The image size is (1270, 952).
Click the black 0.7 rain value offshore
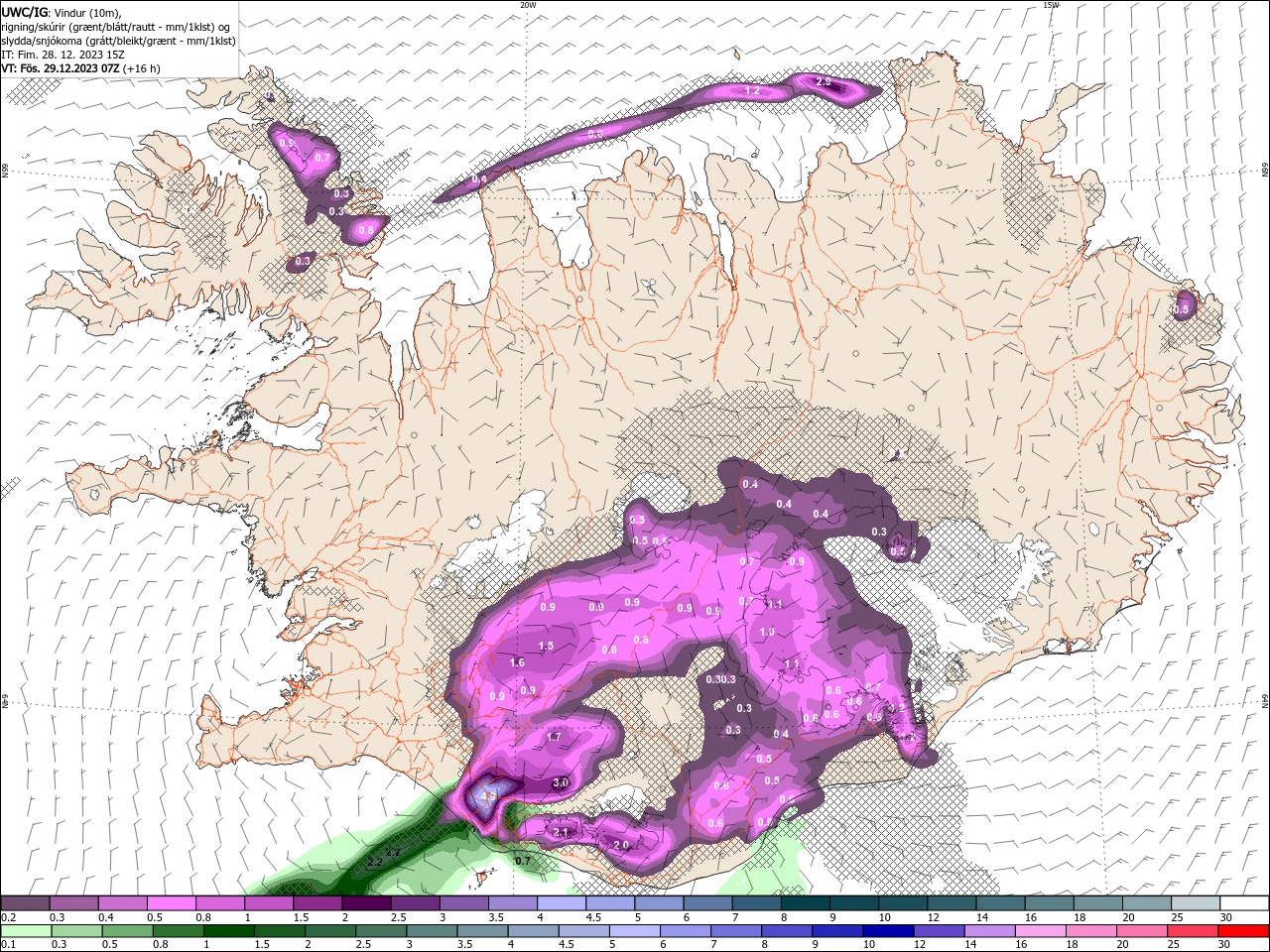pyautogui.click(x=523, y=861)
